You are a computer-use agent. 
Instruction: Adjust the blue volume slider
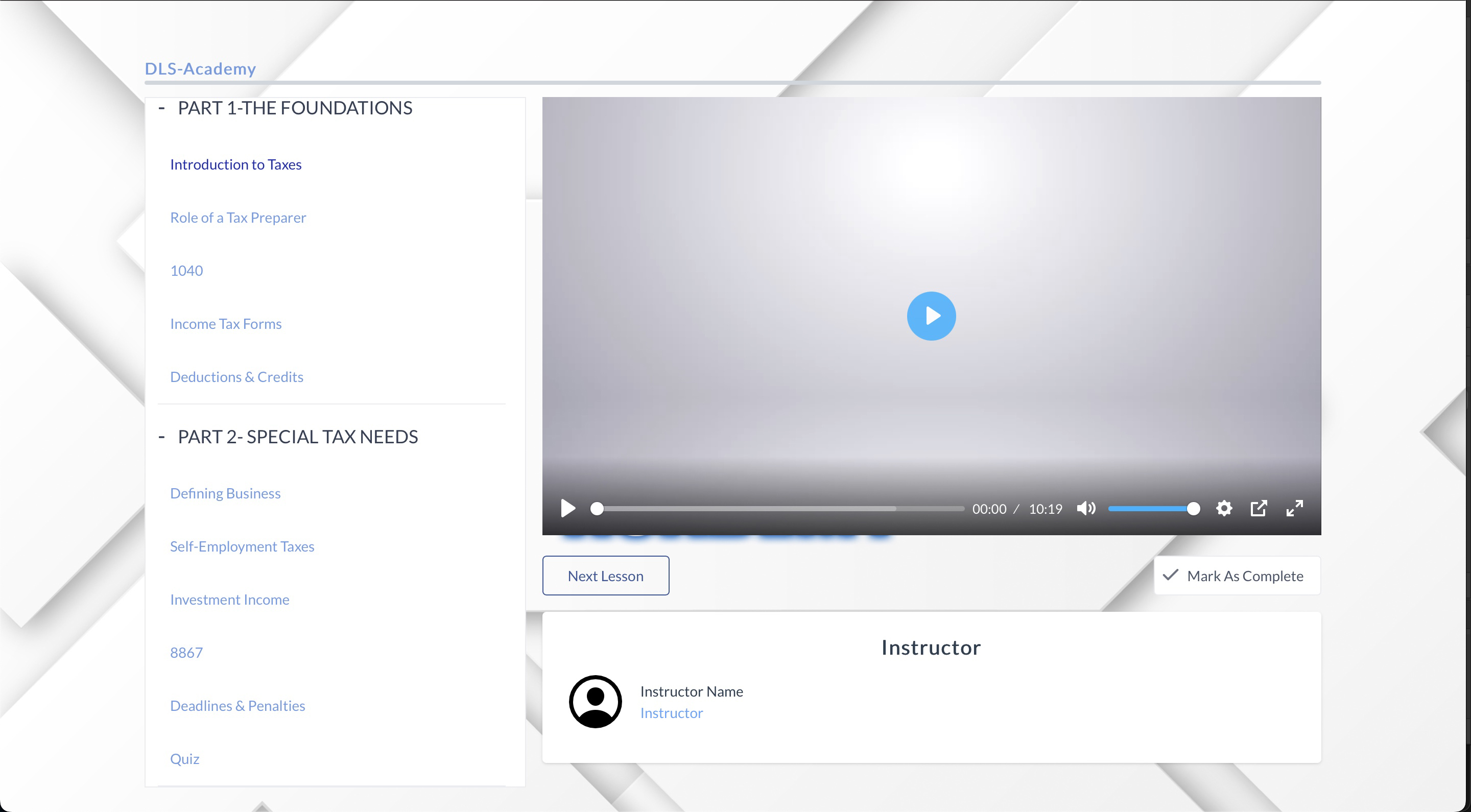pyautogui.click(x=1151, y=508)
